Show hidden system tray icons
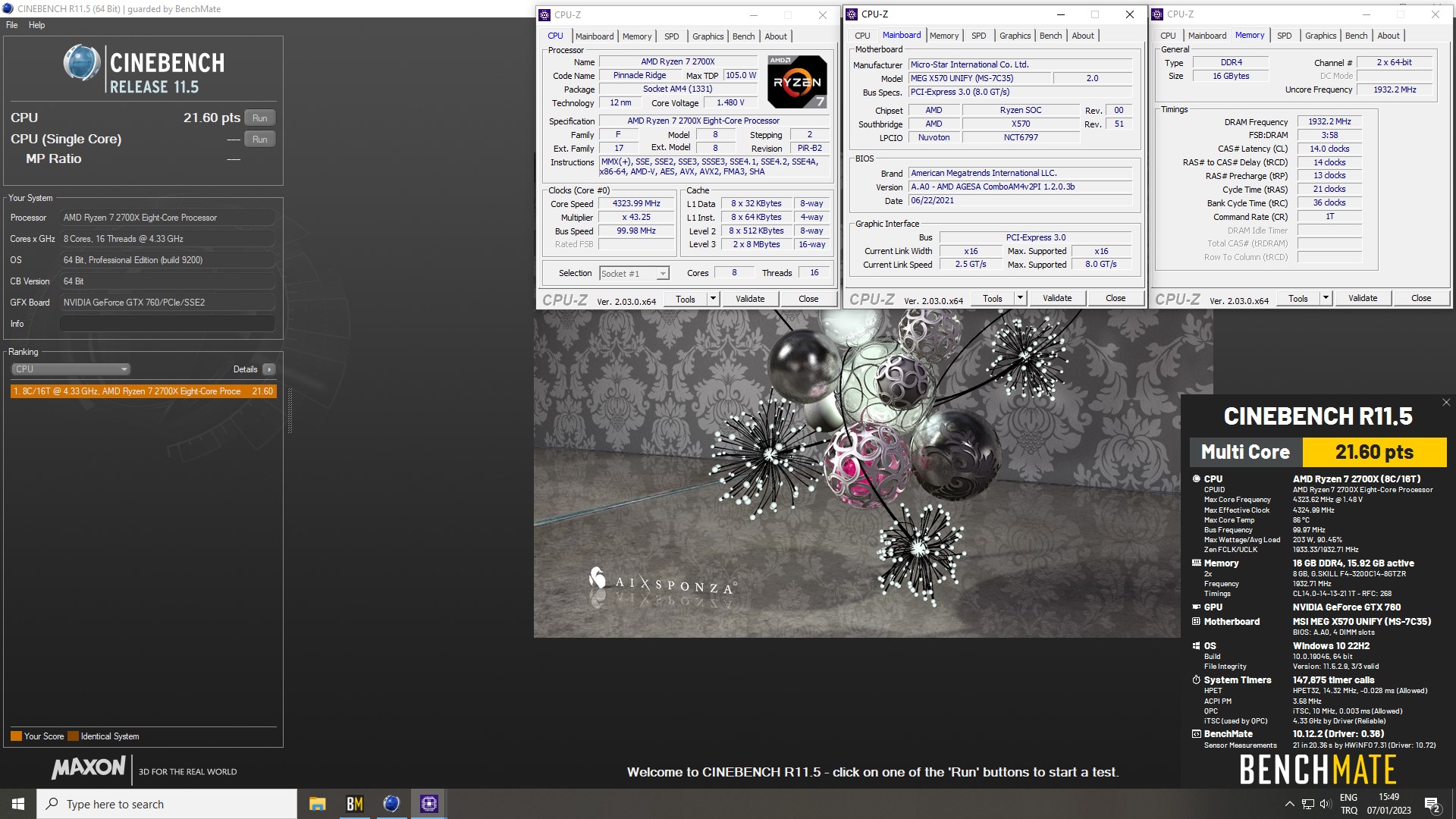 [x=1289, y=804]
